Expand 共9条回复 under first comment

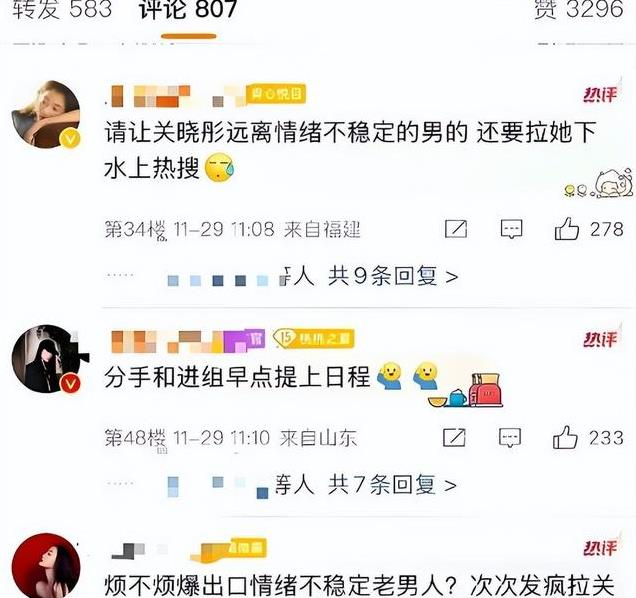[x=393, y=277]
